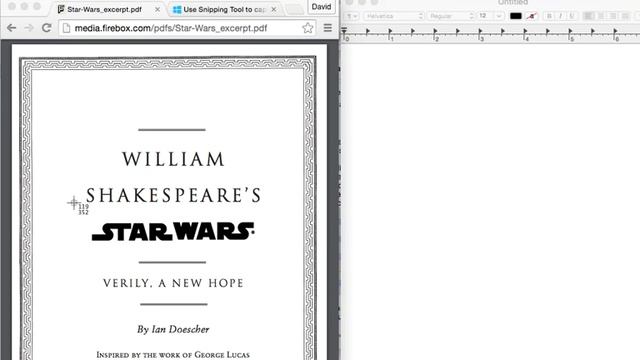Click 'Inspired by the work of George Lucas'
Image resolution: width=640 pixels, height=360 pixels.
tap(173, 355)
